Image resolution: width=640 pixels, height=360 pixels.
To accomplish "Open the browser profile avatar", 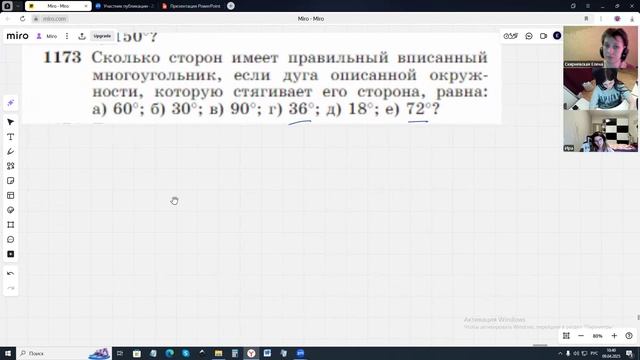I will pyautogui.click(x=617, y=19).
